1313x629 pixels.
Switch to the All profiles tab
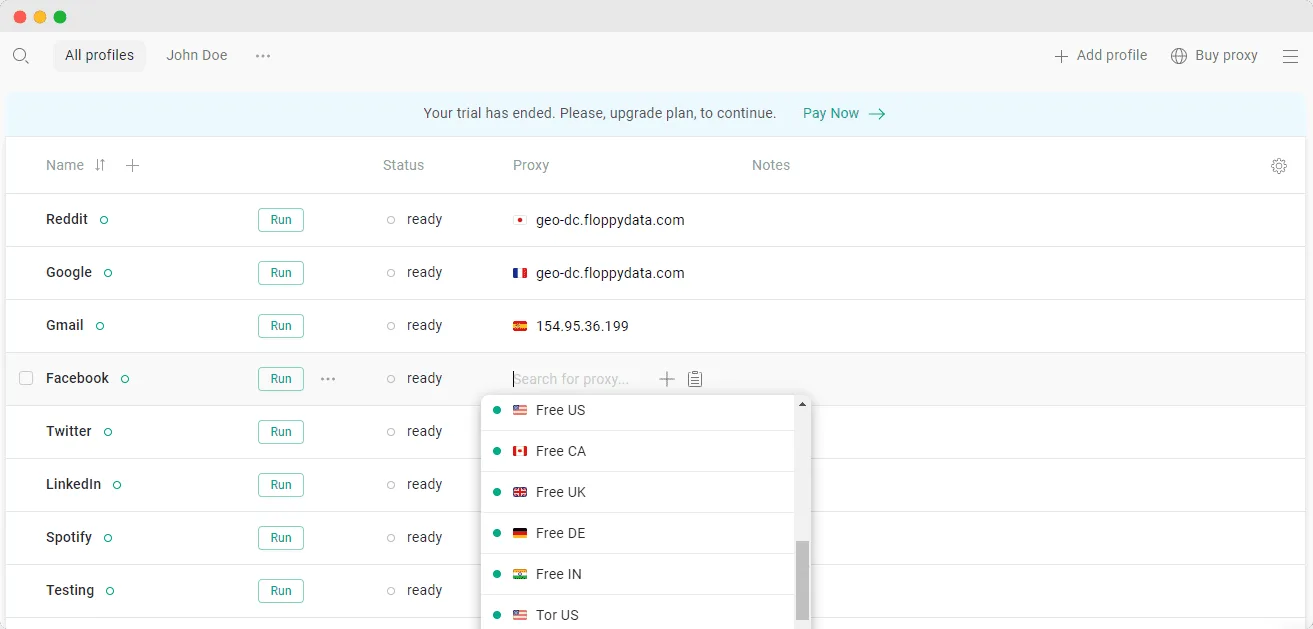(x=99, y=56)
